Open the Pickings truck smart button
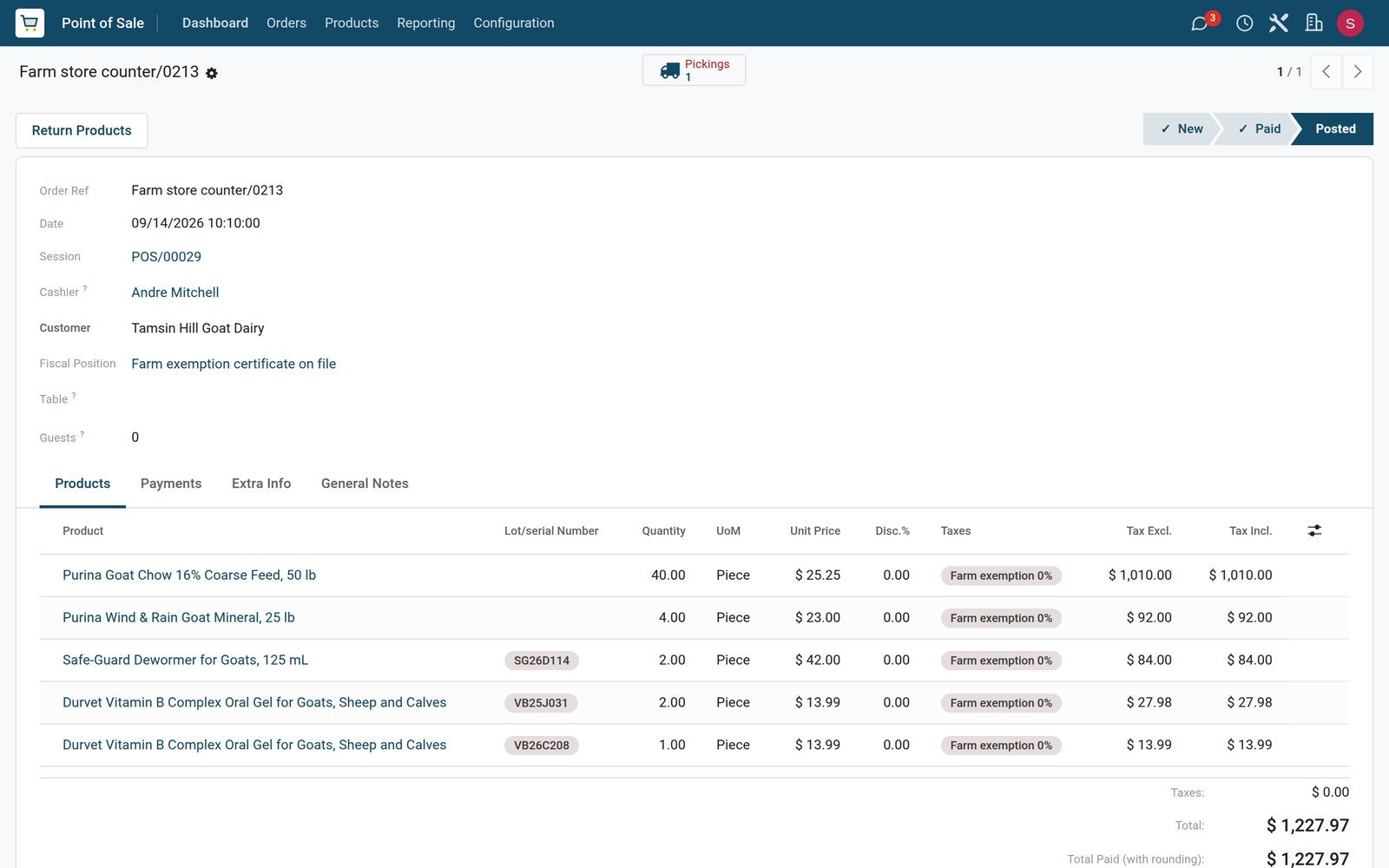Viewport: 1389px width, 868px height. coord(694,70)
